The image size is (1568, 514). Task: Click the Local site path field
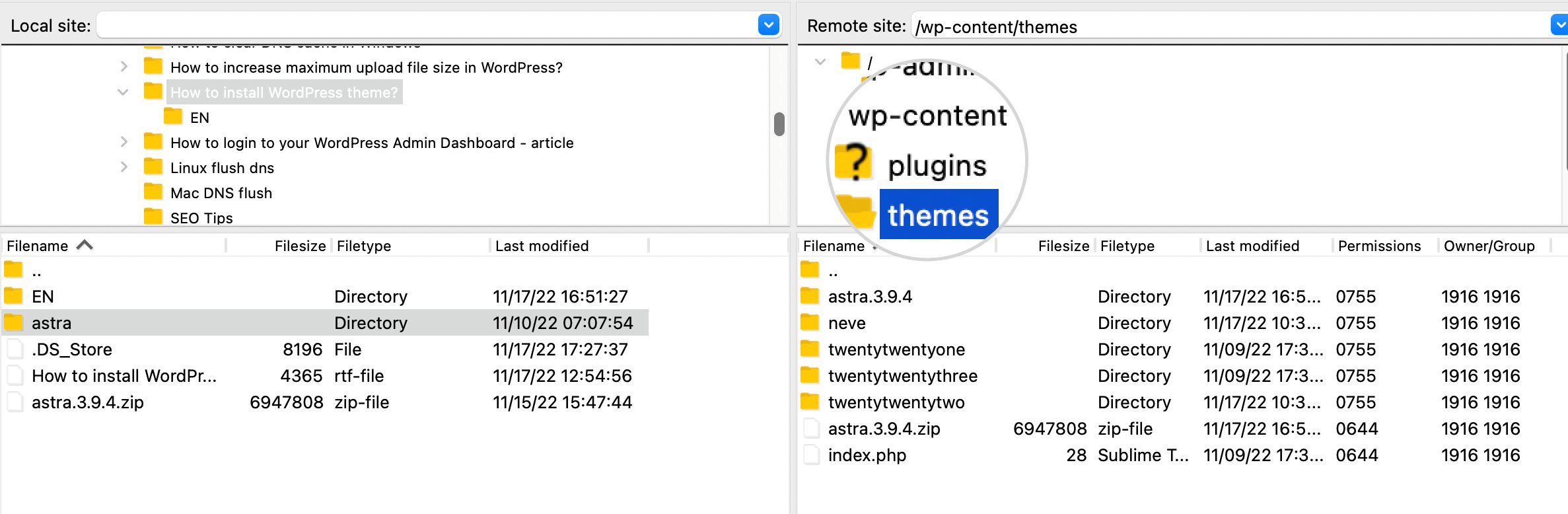427,25
